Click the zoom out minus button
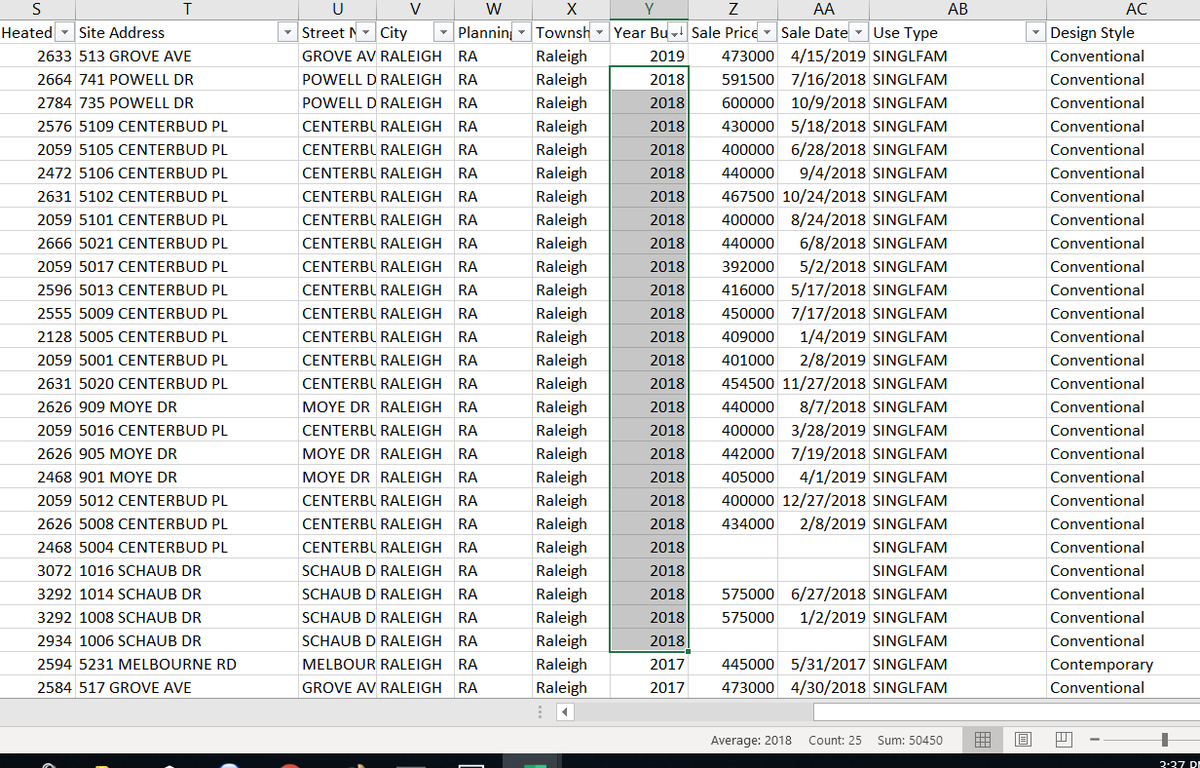 click(x=1096, y=740)
